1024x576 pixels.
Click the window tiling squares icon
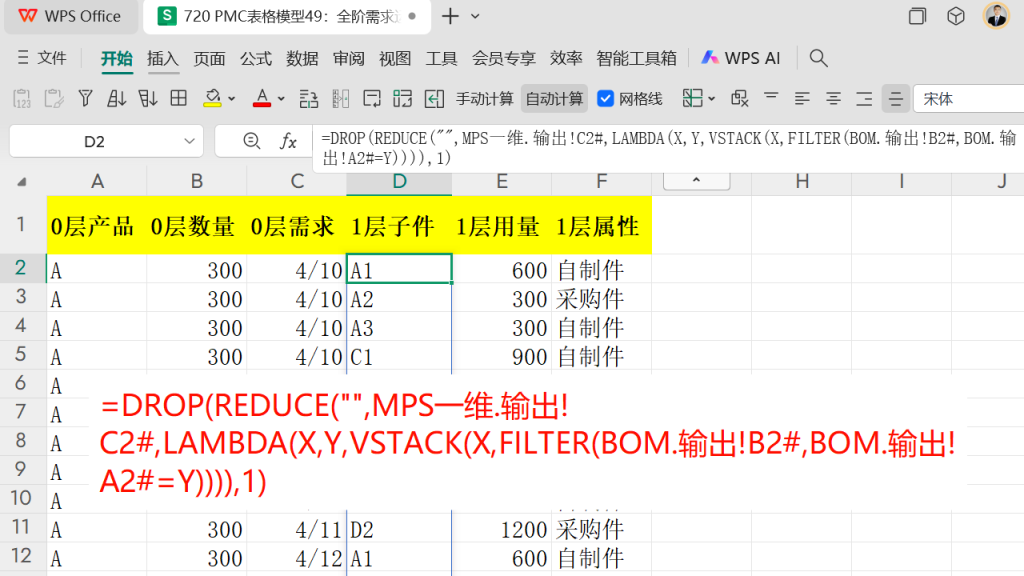click(917, 16)
